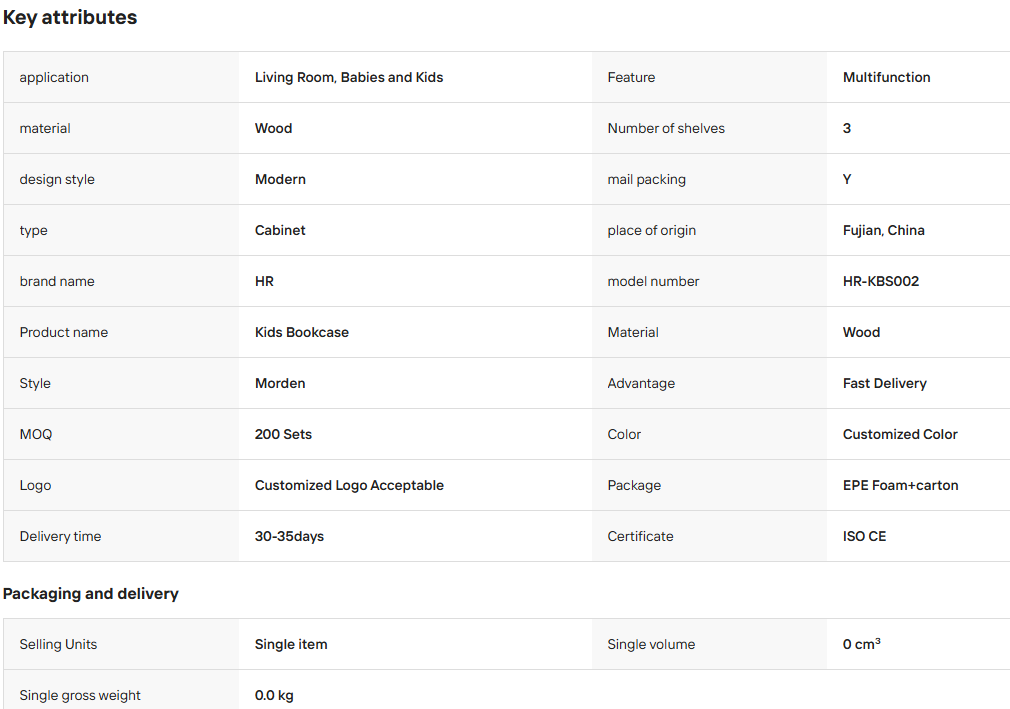Select the Kids Bookcase product name

pyautogui.click(x=302, y=332)
